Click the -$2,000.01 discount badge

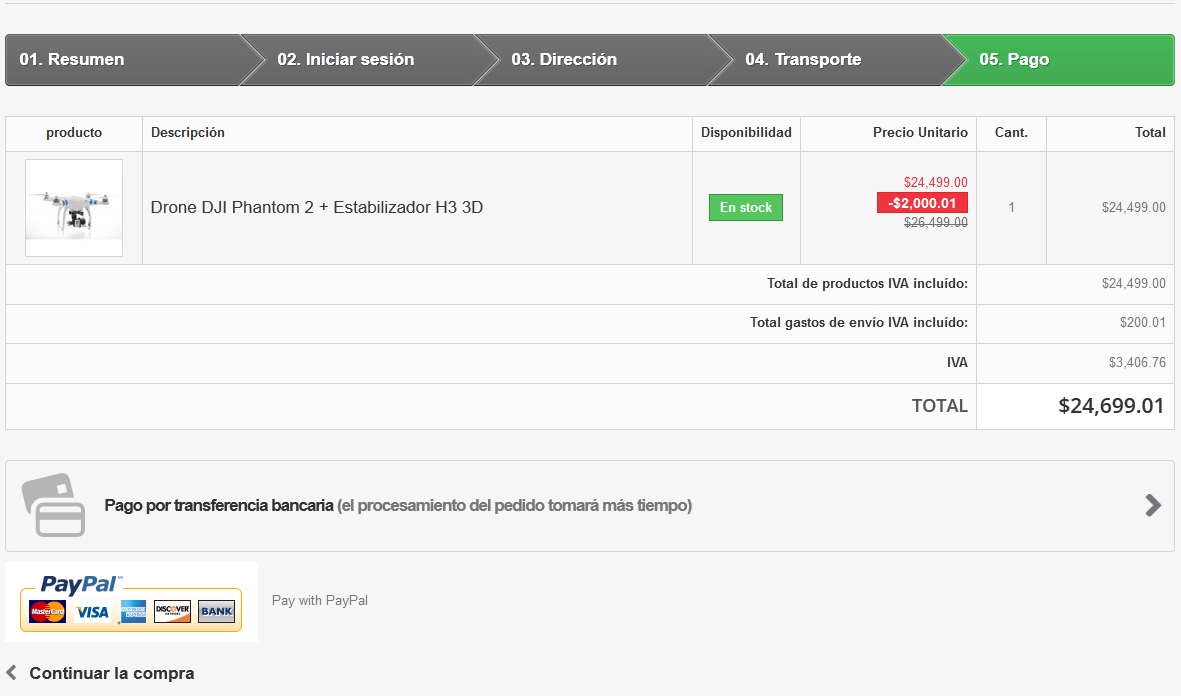tap(922, 203)
